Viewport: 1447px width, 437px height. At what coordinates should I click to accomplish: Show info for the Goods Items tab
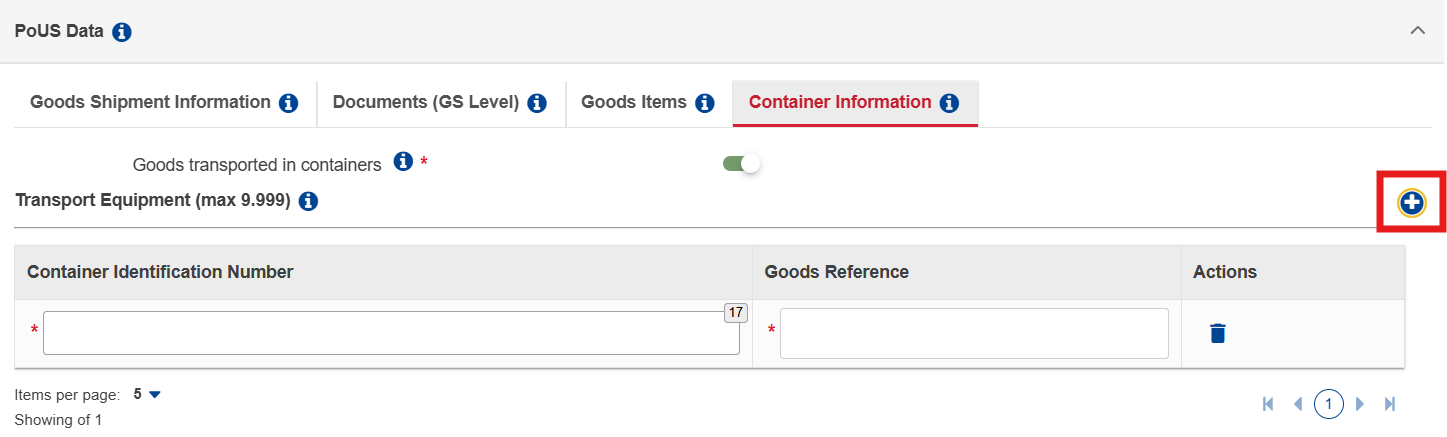click(705, 103)
